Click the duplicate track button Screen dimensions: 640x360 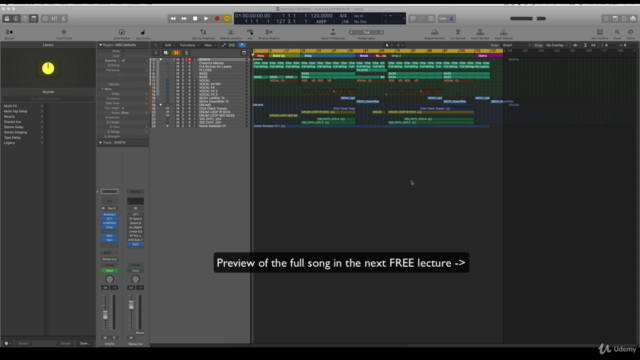pos(166,53)
